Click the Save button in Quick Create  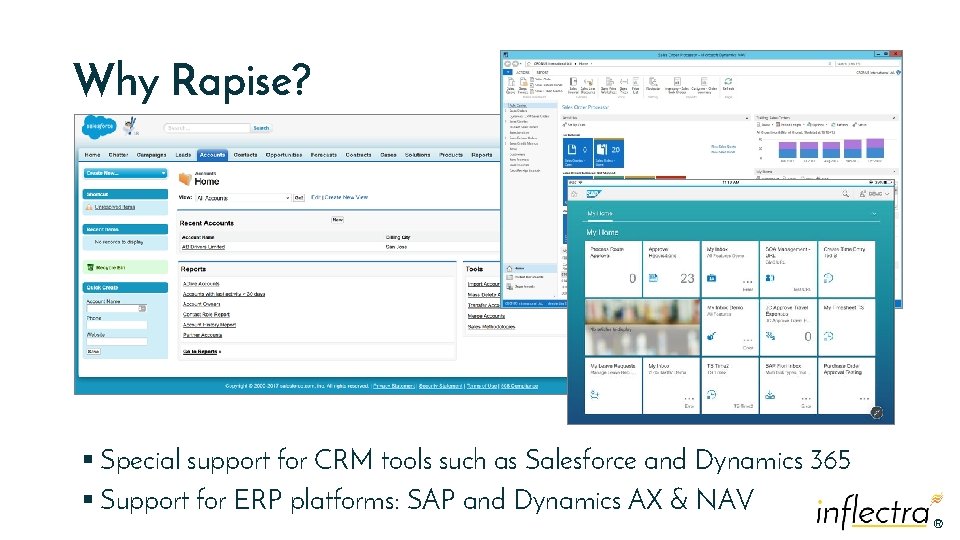pyautogui.click(x=93, y=351)
